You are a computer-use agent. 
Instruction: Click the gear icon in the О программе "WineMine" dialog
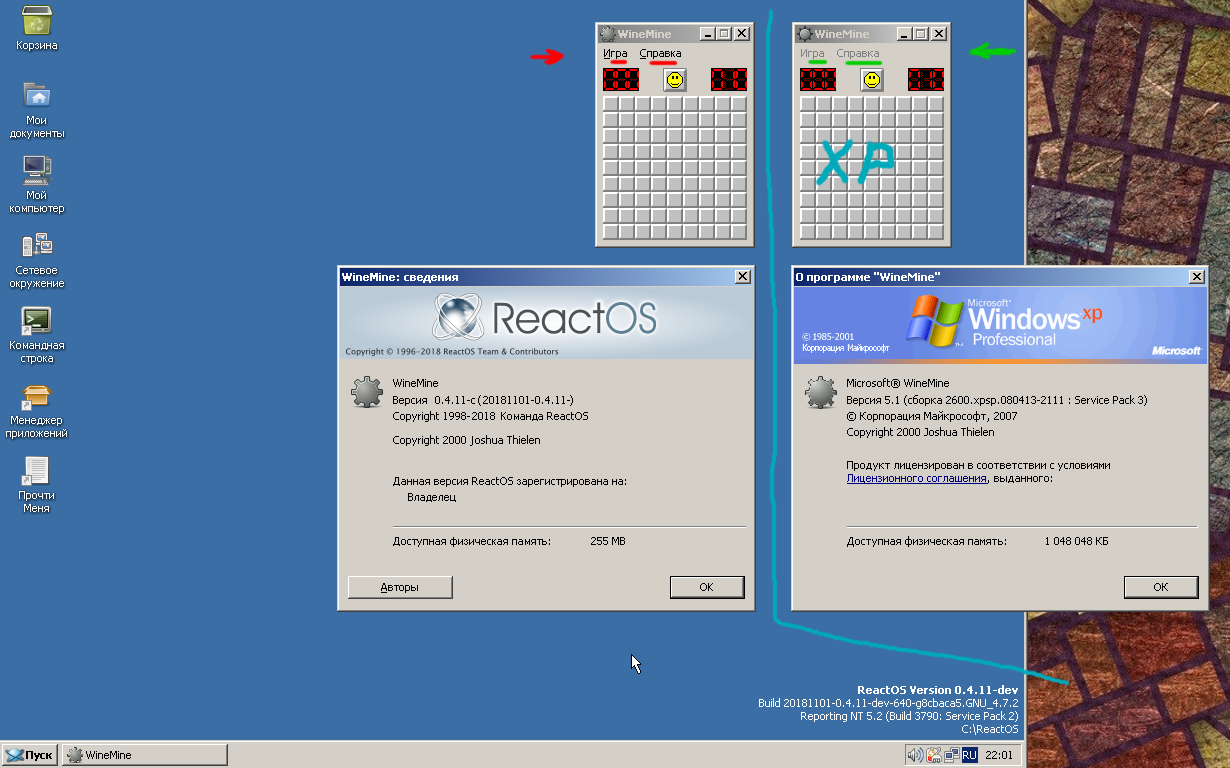(x=821, y=391)
